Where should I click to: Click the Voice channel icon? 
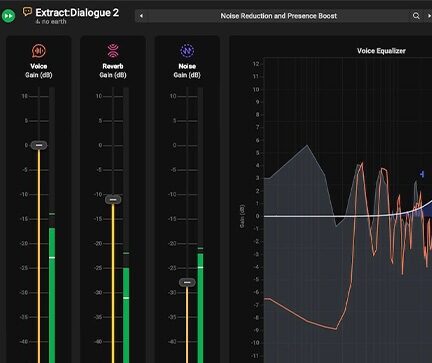point(39,51)
